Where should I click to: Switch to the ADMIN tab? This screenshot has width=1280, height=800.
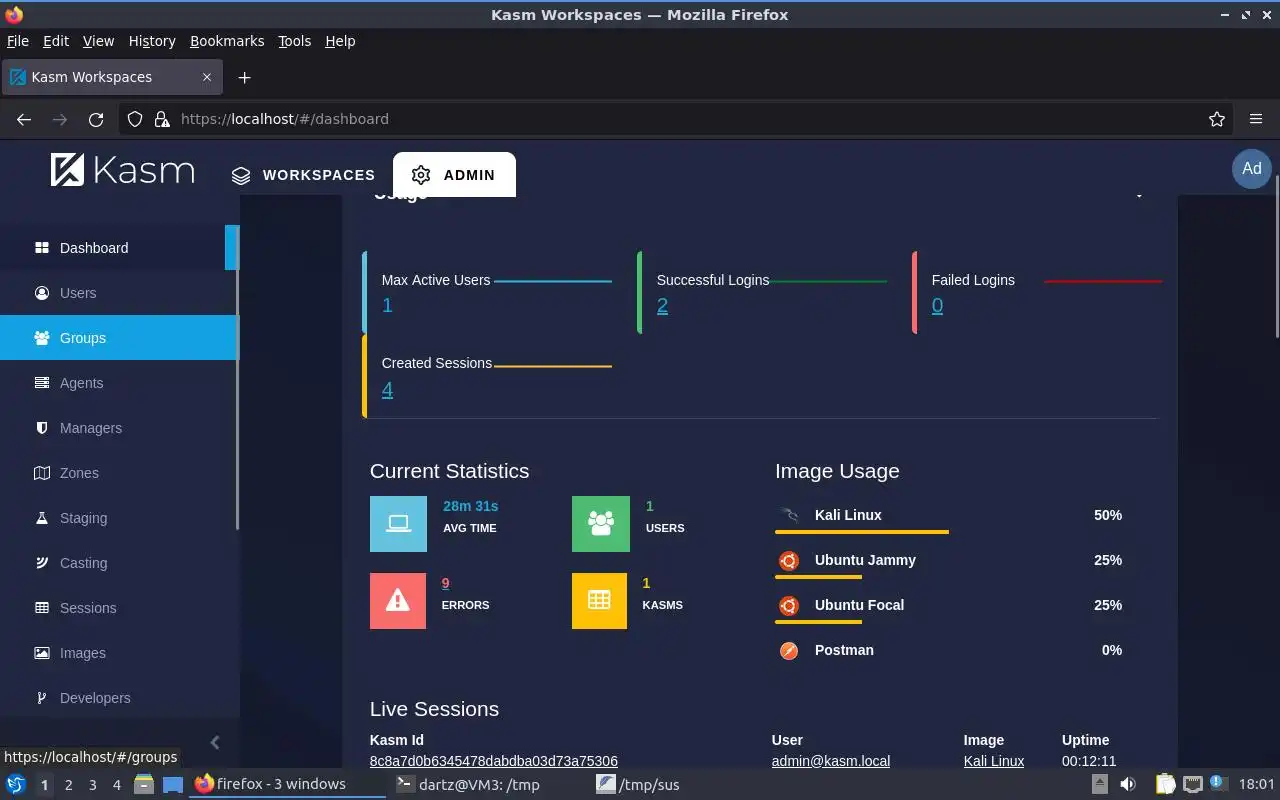coord(454,175)
